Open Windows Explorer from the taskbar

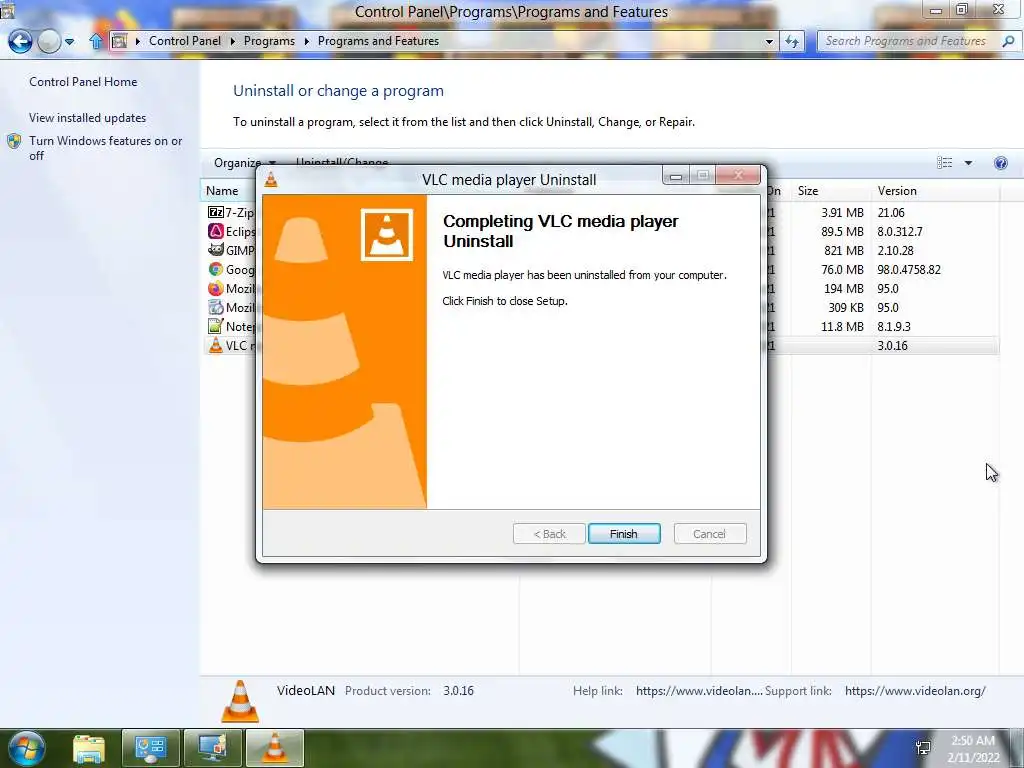[x=89, y=748]
